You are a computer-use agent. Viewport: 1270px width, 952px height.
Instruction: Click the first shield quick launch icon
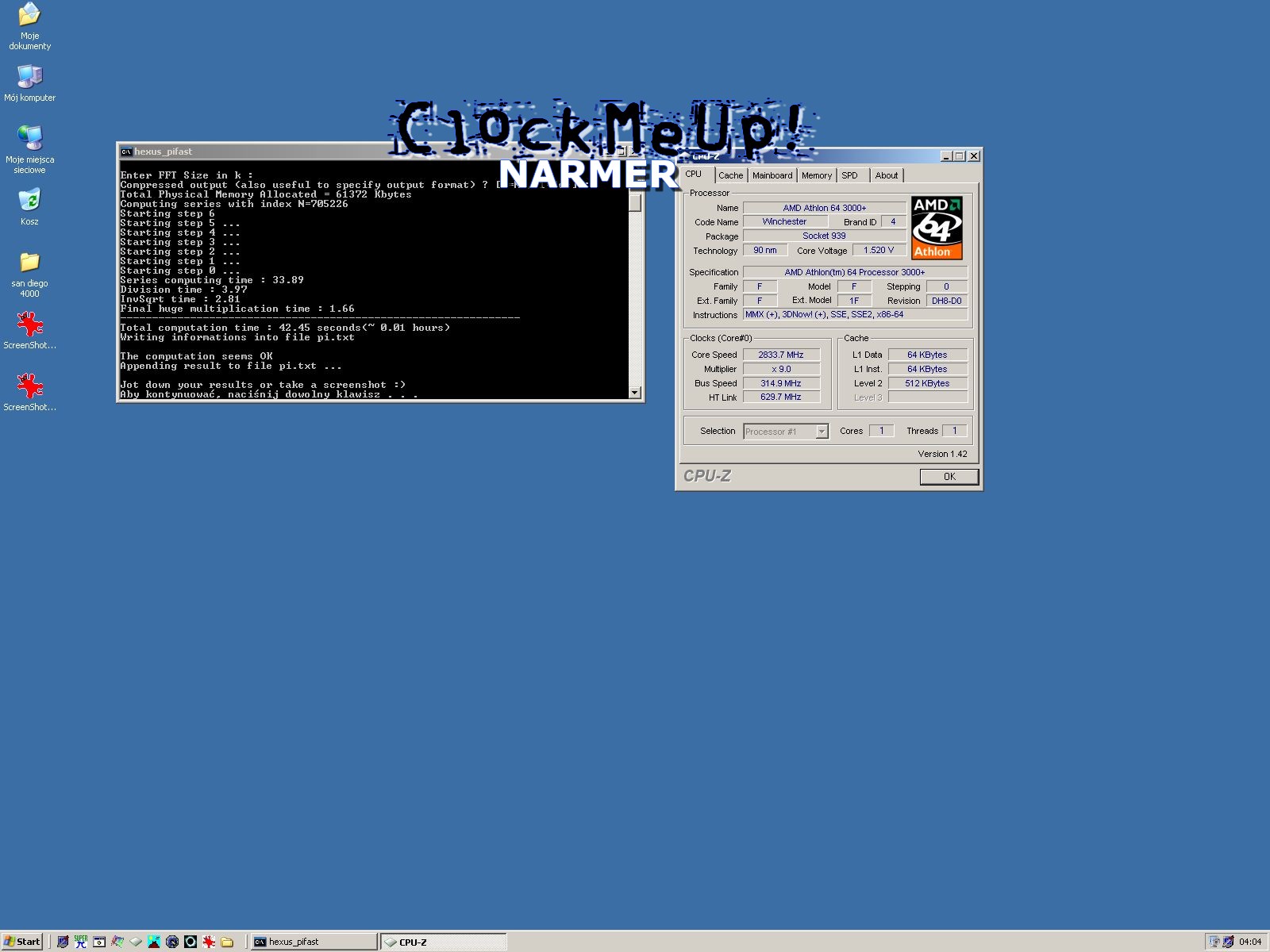point(63,942)
